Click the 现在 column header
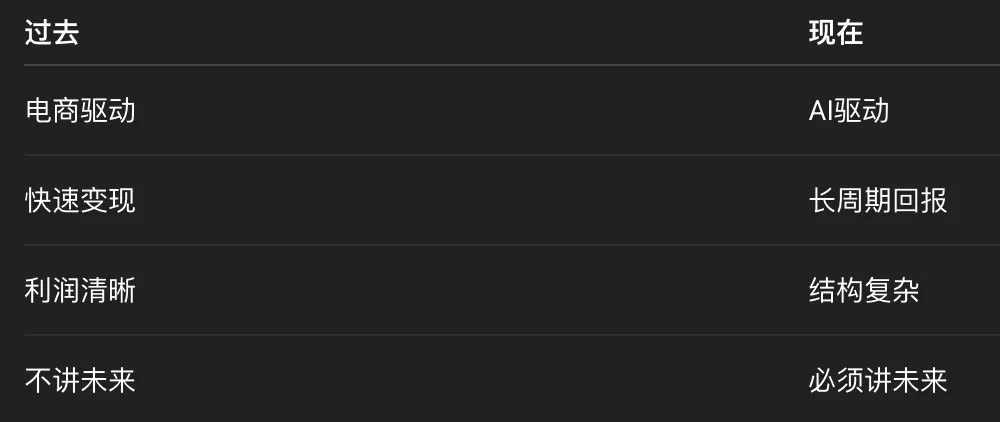The width and height of the screenshot is (1000, 422). coord(835,33)
